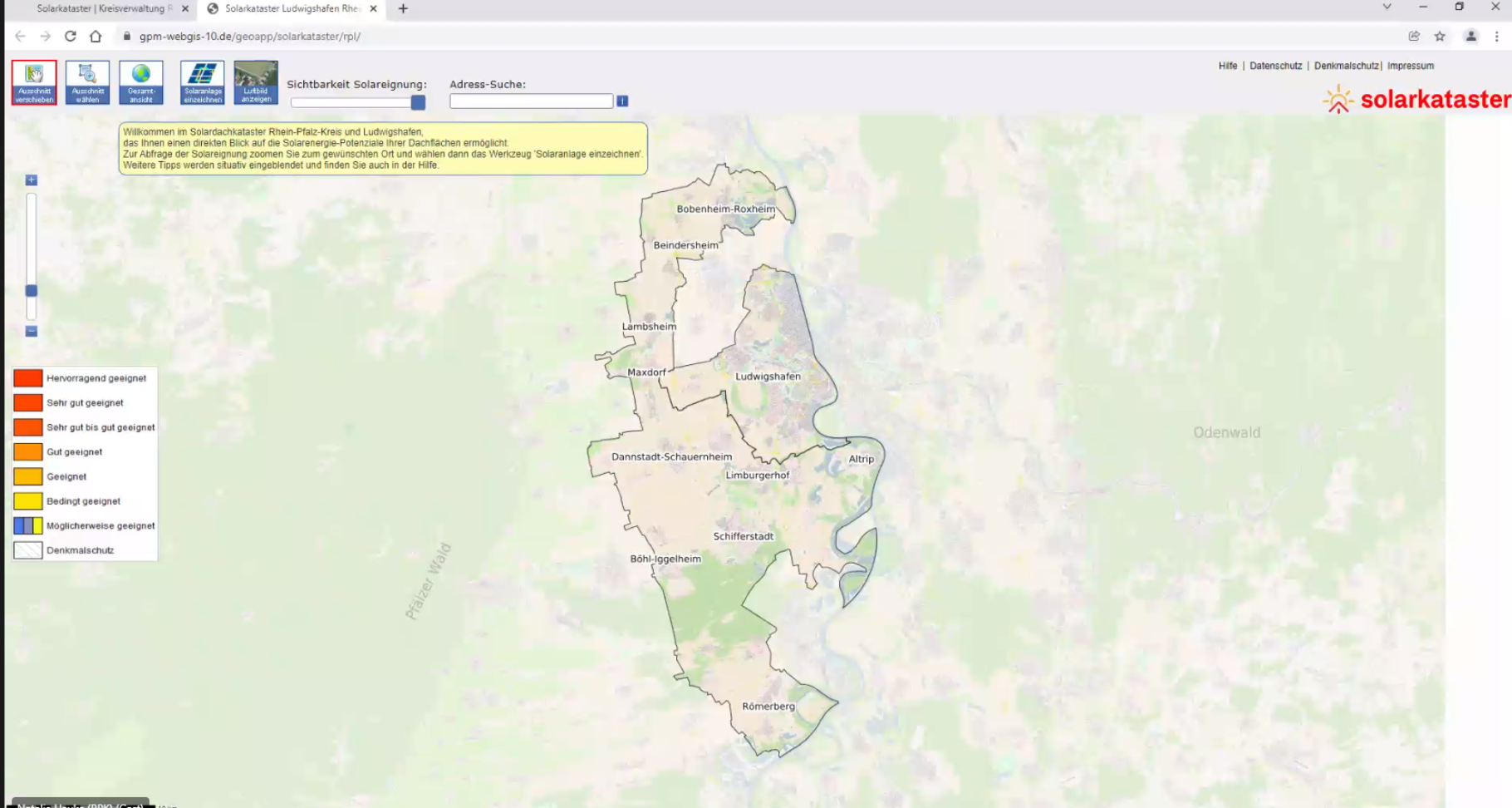
Task: Bookmark this page with the star icon
Action: 1440,37
